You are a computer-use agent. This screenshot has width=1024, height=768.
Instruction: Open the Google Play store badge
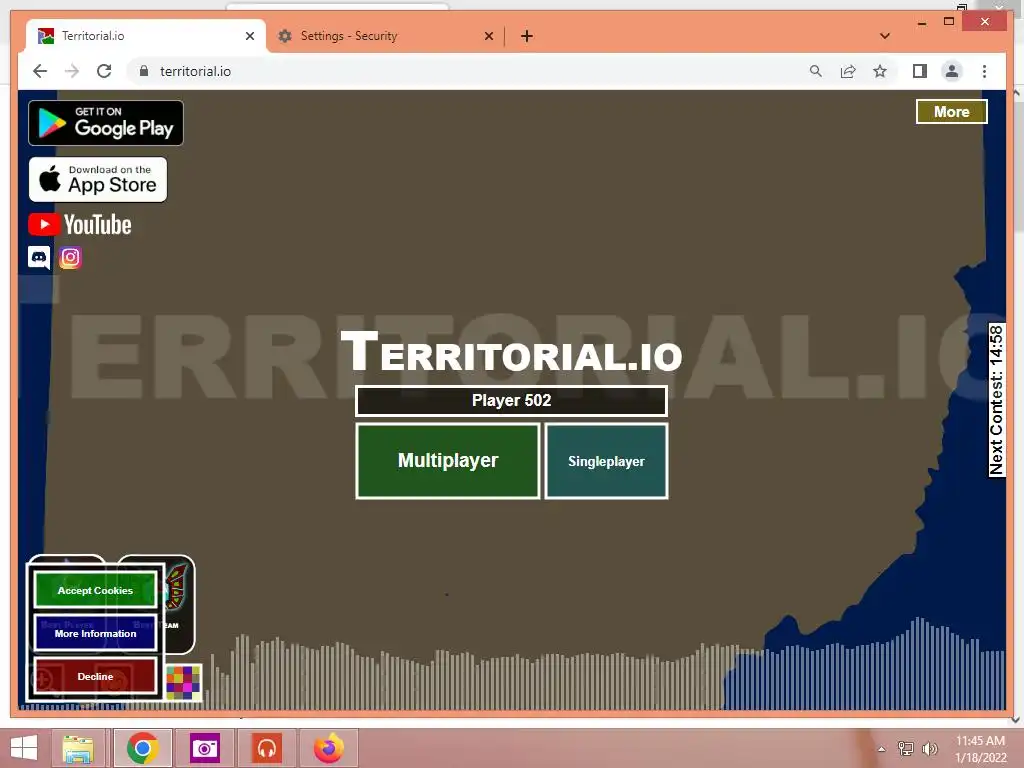tap(106, 123)
